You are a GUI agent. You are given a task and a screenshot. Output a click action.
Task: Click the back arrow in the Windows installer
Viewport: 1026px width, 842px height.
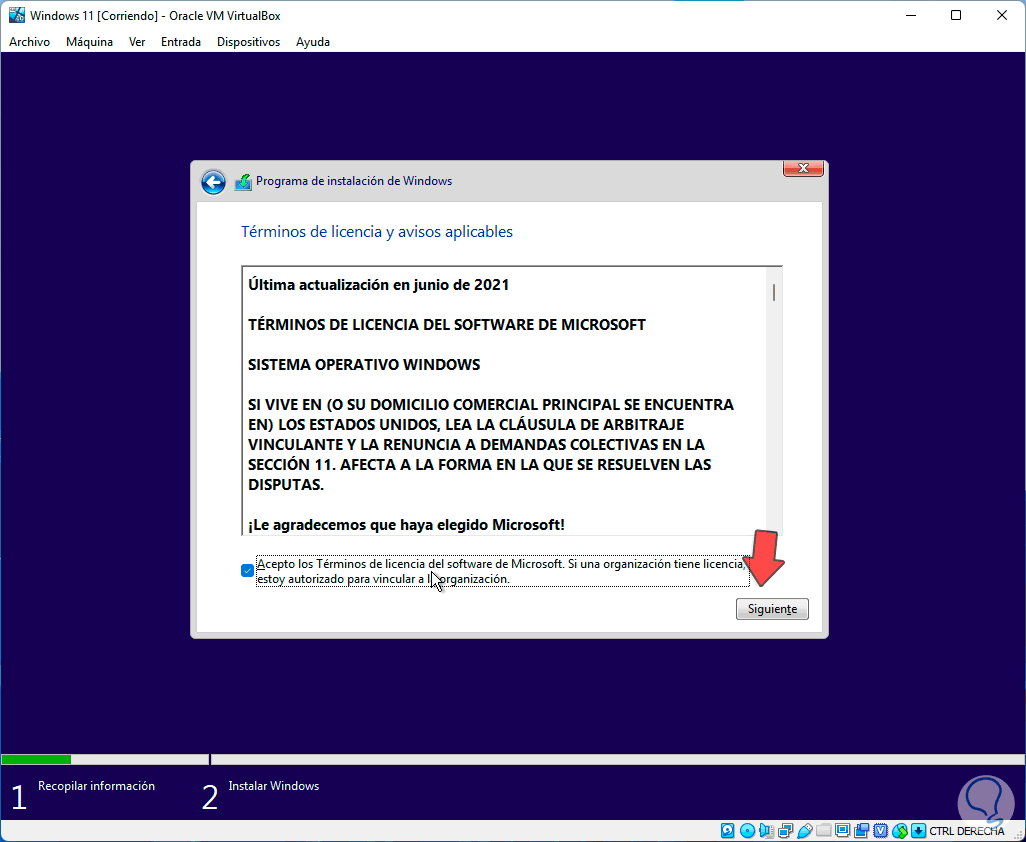click(x=213, y=182)
